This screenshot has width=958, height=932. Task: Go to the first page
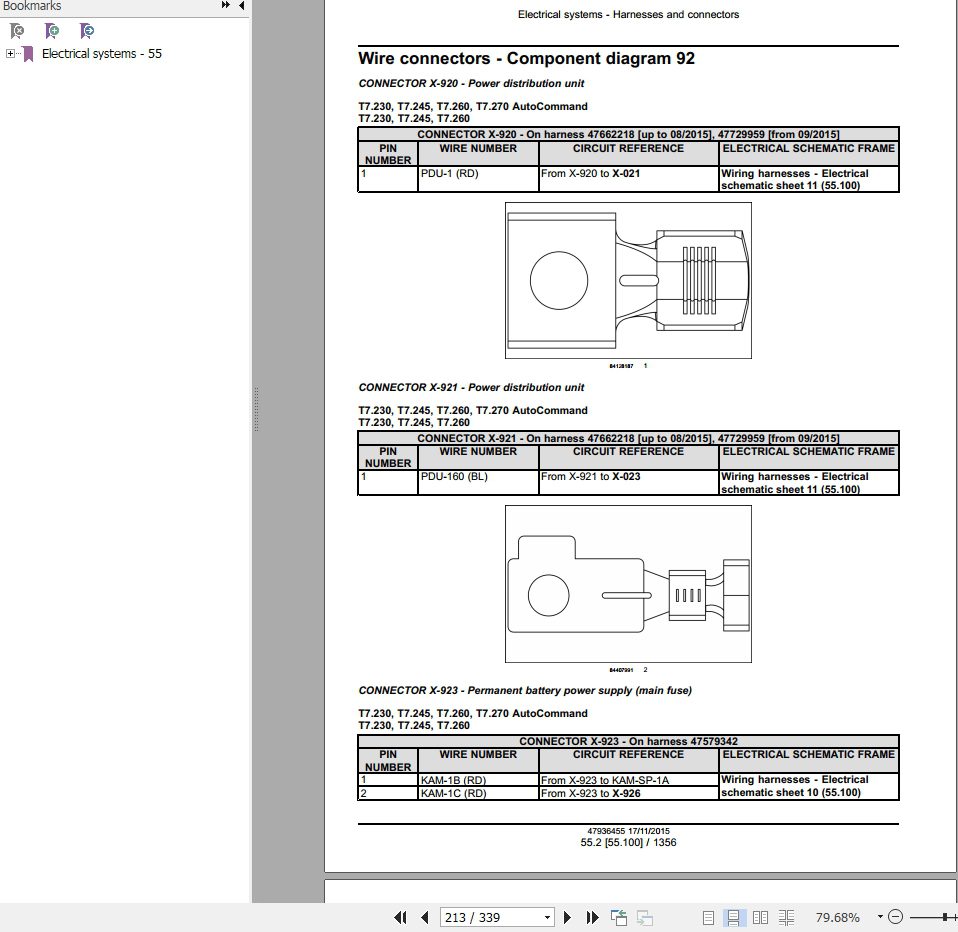[400, 917]
